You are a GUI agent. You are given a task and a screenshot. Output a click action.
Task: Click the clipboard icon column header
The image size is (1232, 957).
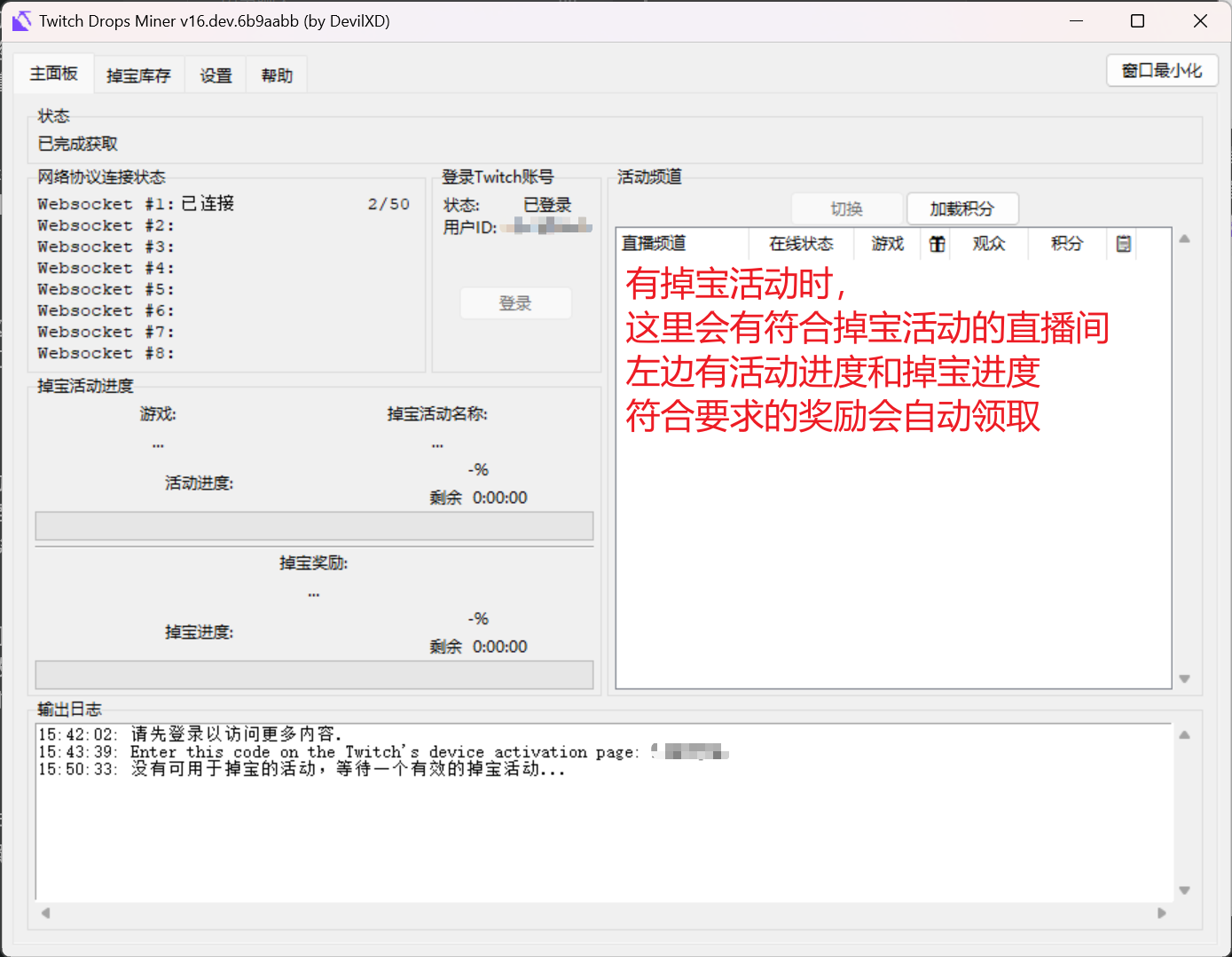click(1123, 243)
